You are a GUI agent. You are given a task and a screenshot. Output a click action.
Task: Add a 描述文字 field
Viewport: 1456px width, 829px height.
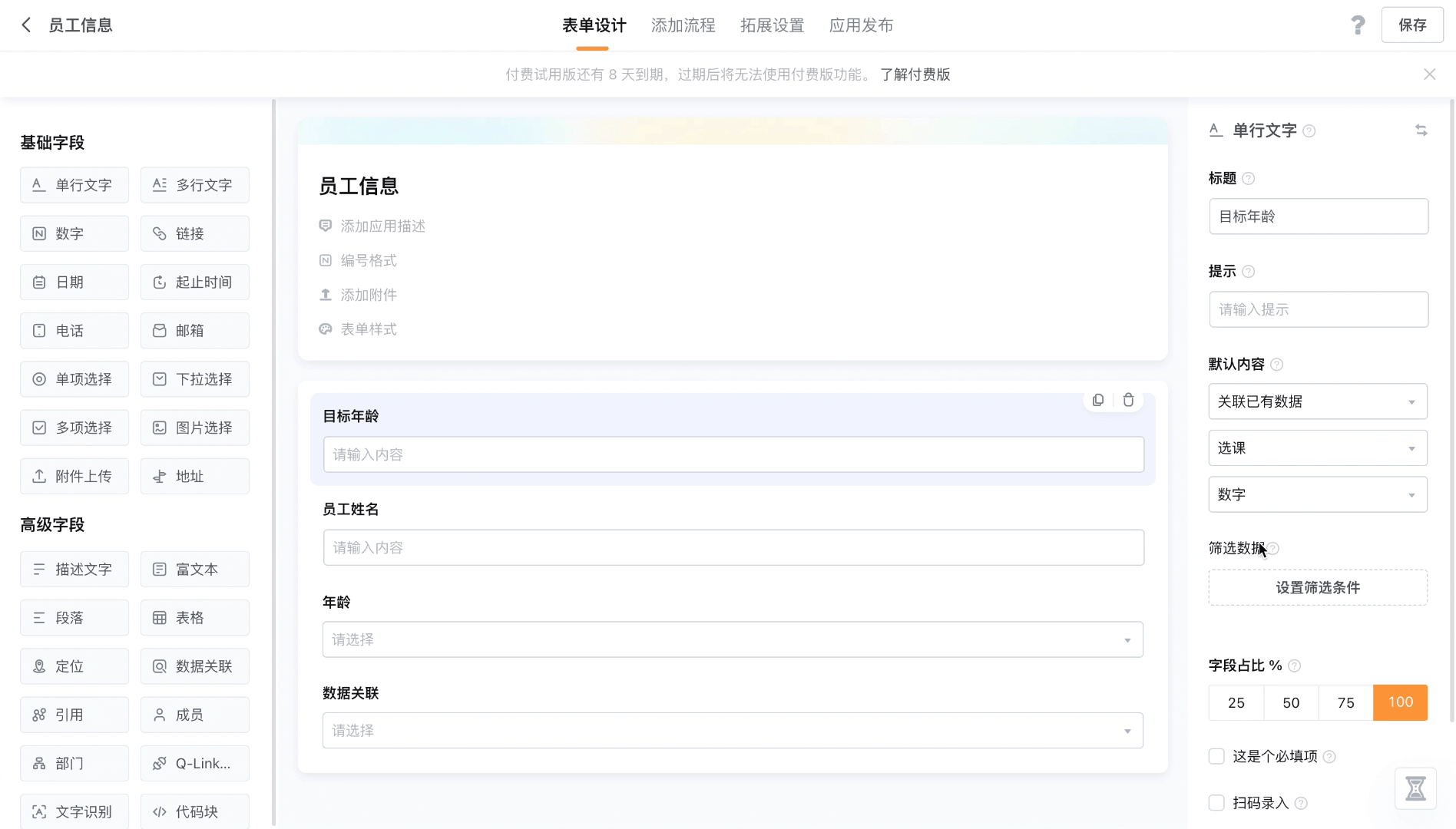coord(74,570)
